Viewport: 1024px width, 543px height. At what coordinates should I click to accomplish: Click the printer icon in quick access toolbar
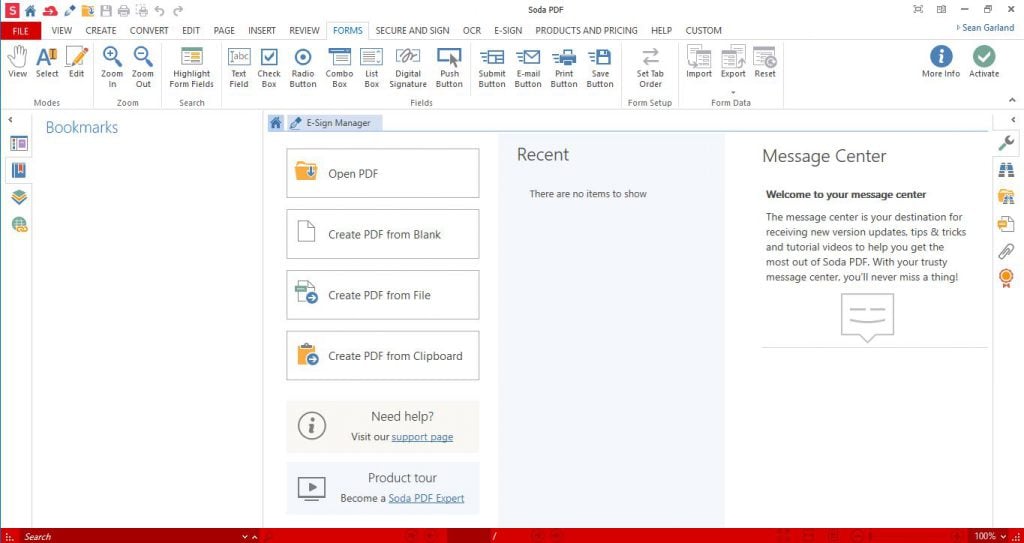[123, 10]
